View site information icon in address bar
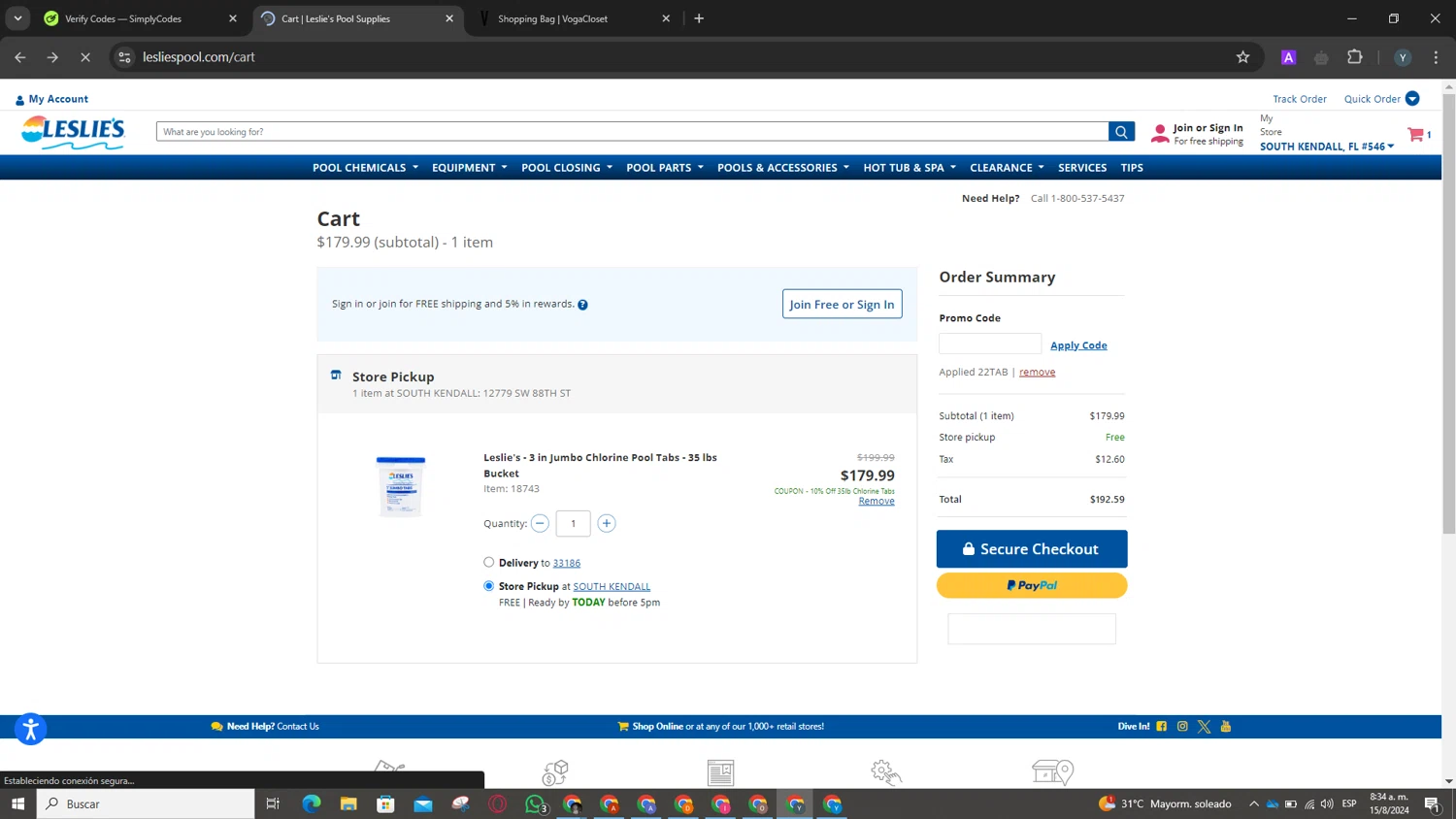This screenshot has height=819, width=1456. pyautogui.click(x=124, y=57)
